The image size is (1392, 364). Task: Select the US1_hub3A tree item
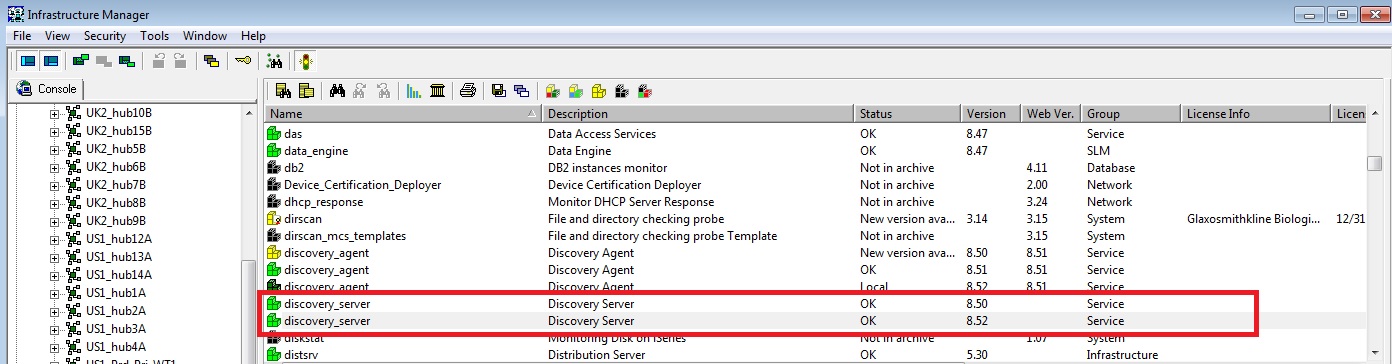[x=116, y=329]
